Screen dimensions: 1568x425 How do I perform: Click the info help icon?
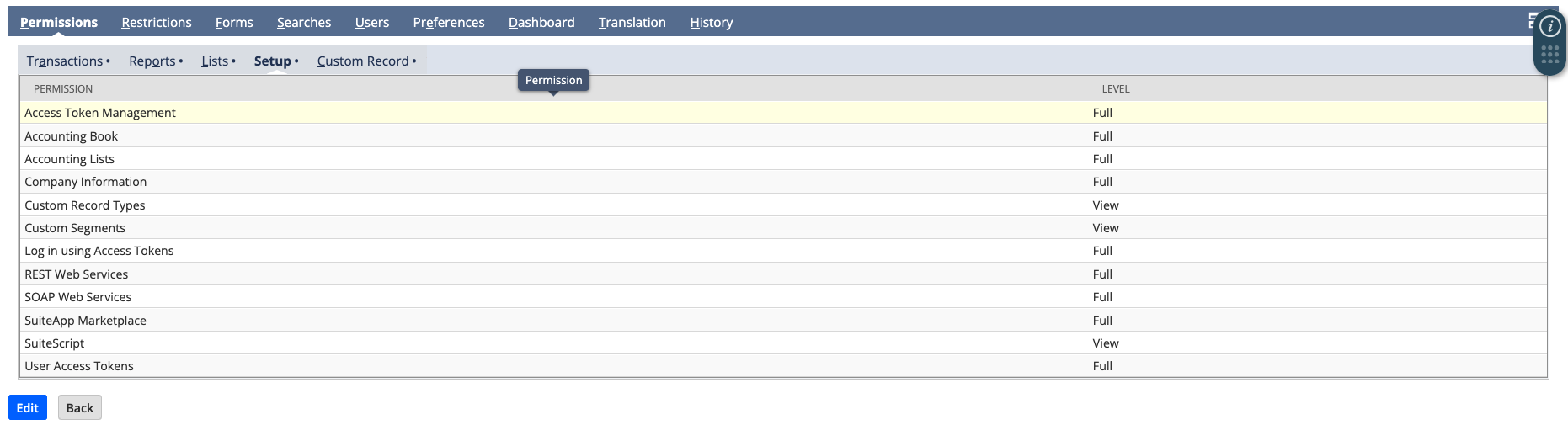pos(1549,27)
